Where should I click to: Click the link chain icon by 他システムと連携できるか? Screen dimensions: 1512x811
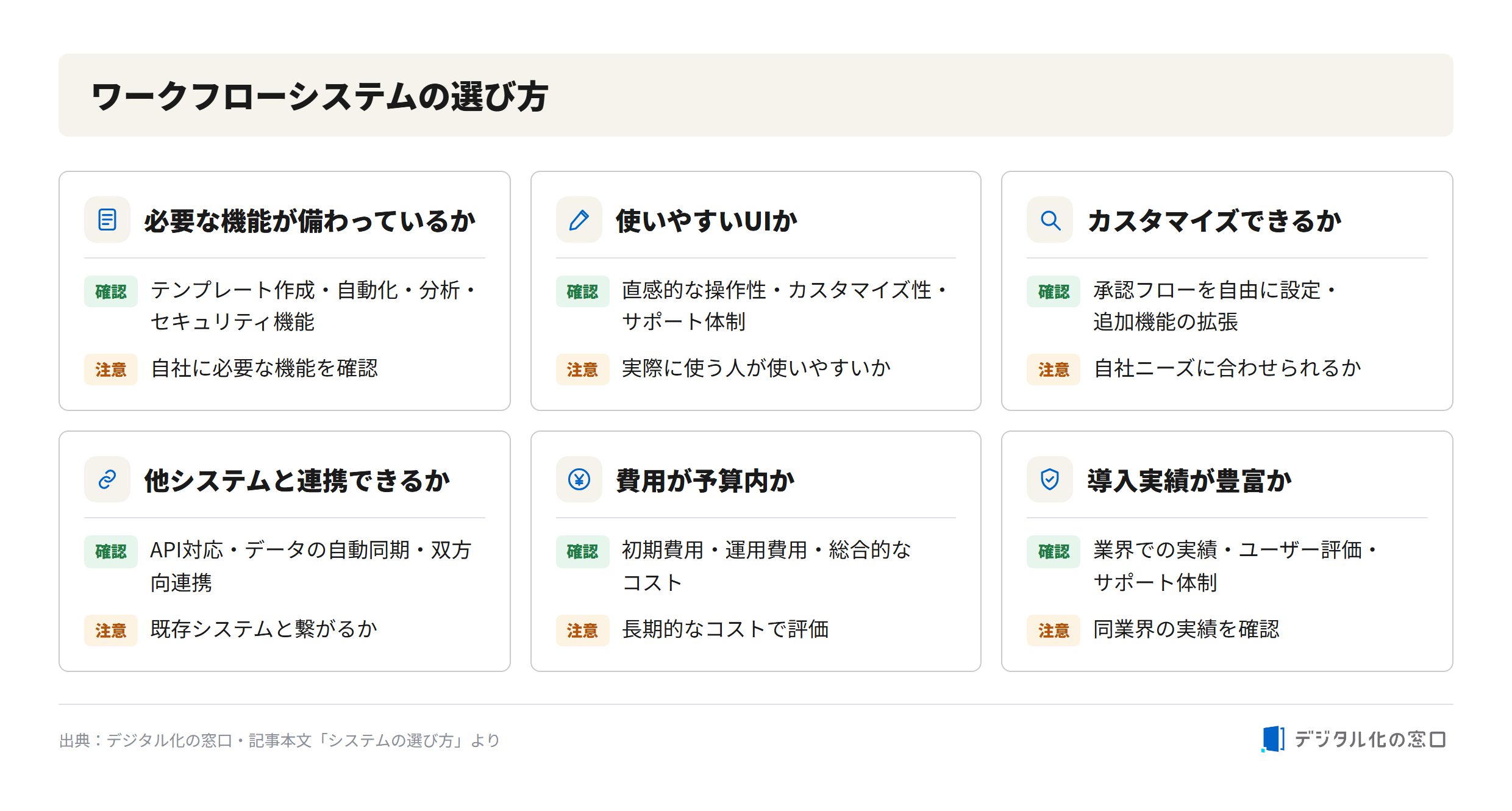click(x=107, y=479)
